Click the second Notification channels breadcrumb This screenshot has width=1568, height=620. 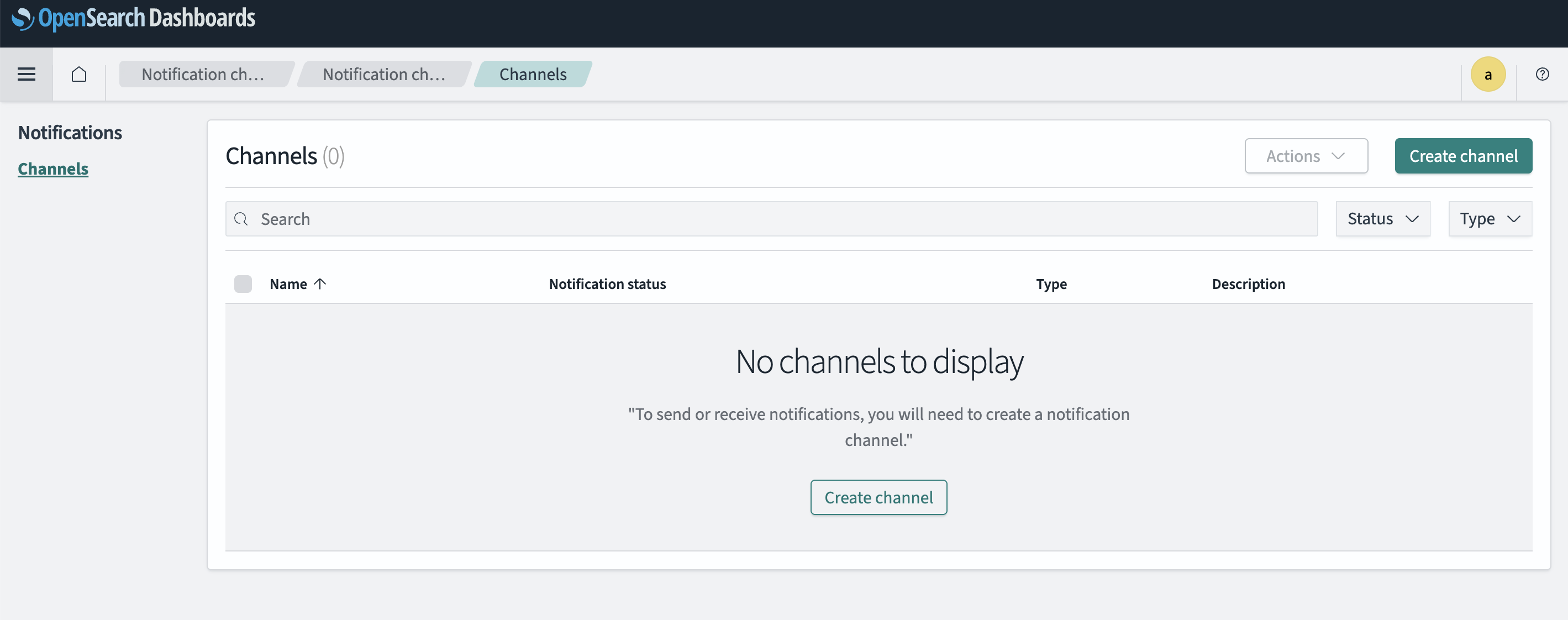[x=383, y=74]
